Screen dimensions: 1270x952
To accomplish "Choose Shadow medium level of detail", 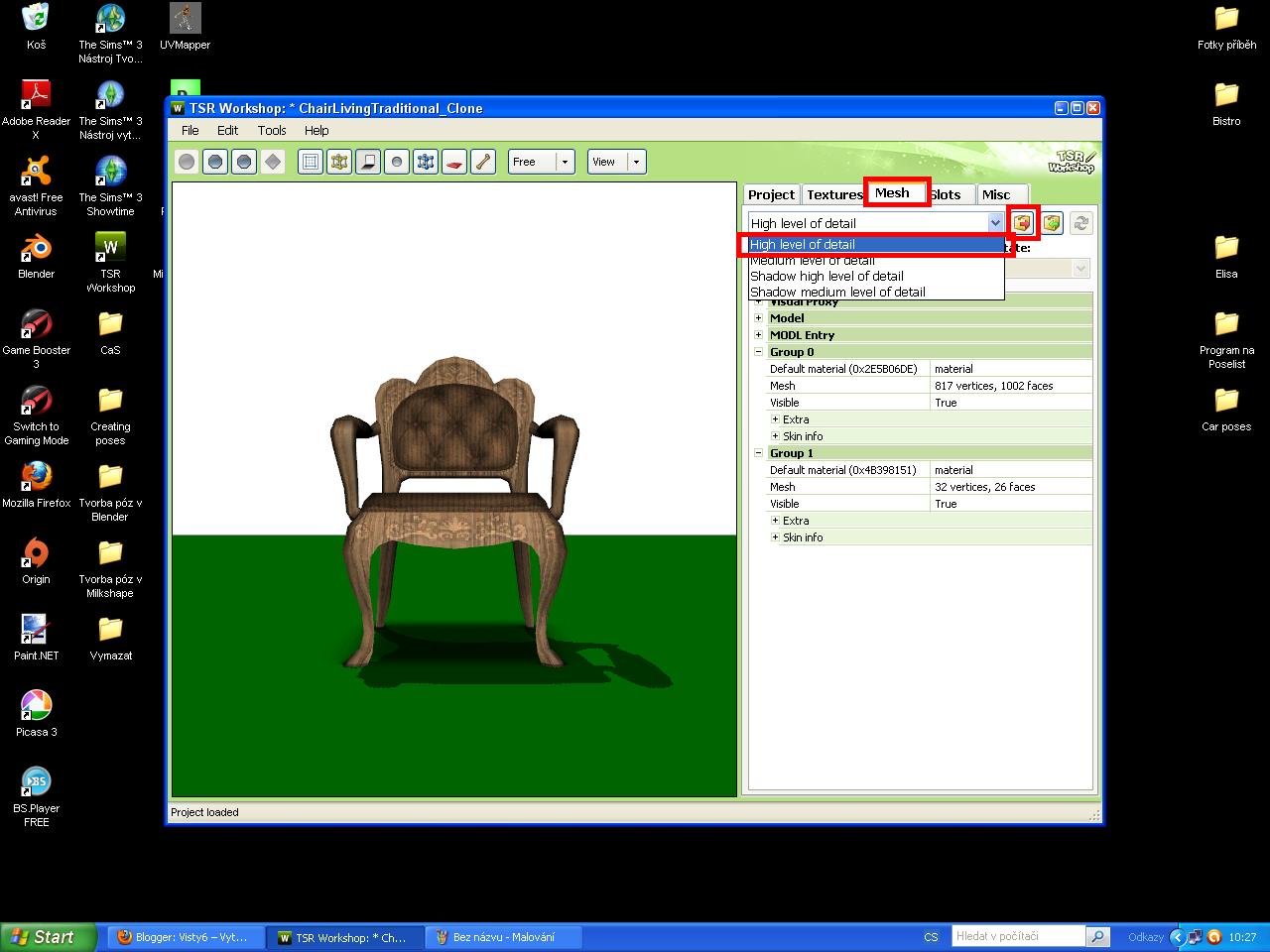I will point(876,292).
